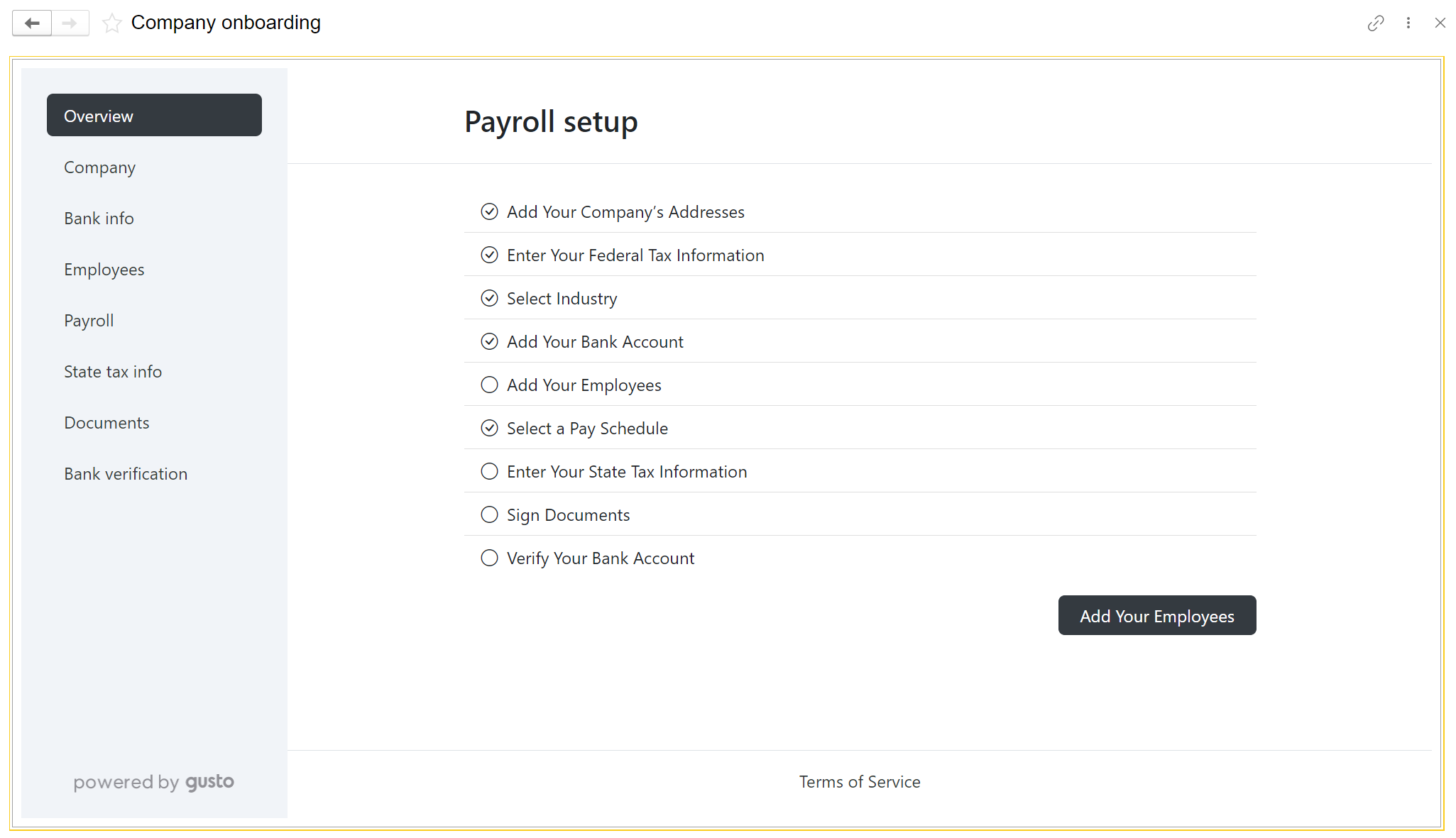Click the checkmark beside Enter Your Federal Tax Information

(489, 255)
